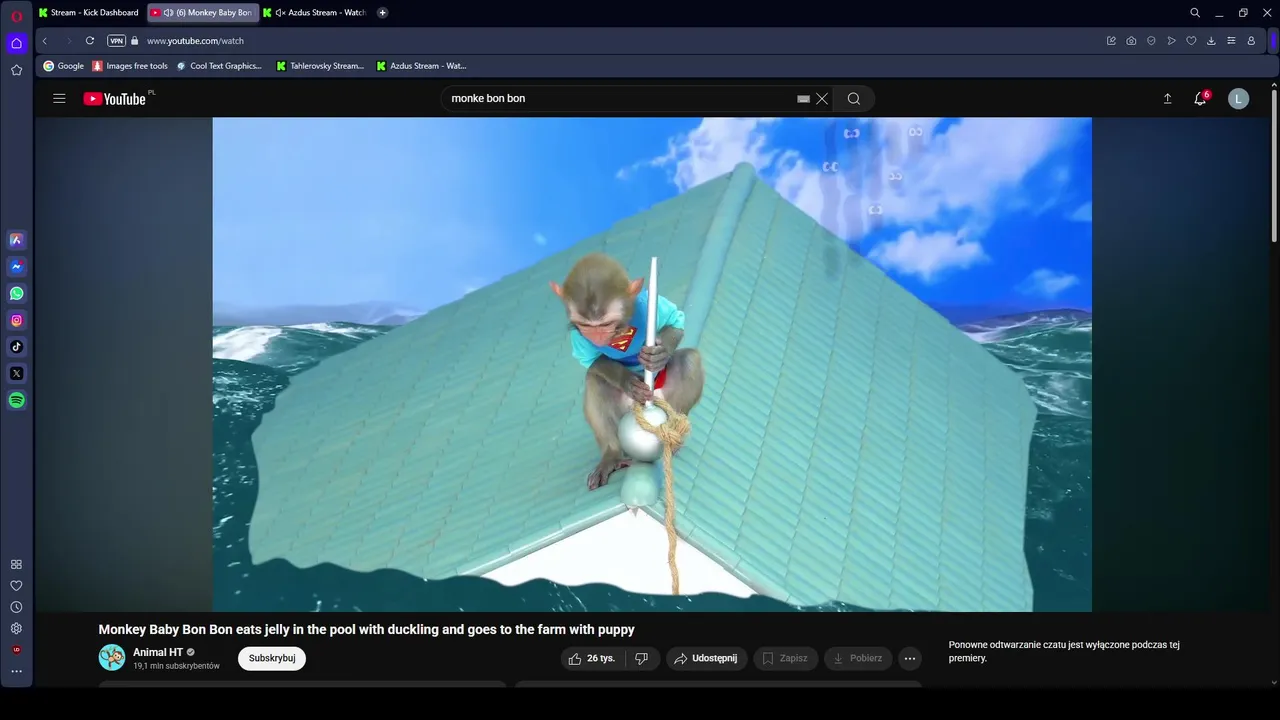Switch to Stream - Kick Dashboard tab
Image resolution: width=1280 pixels, height=720 pixels.
(89, 13)
